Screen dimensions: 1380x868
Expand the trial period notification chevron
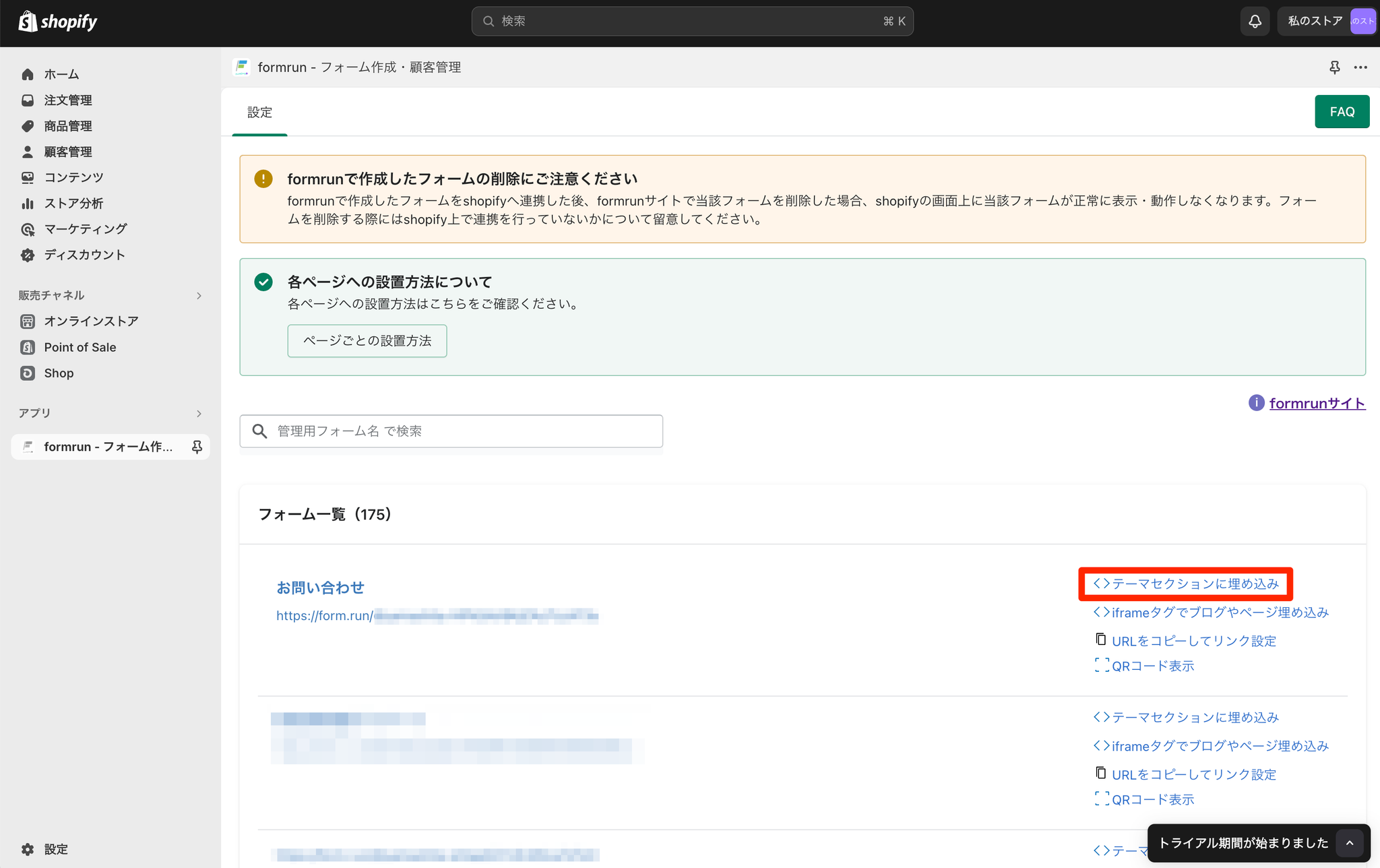pos(1350,843)
